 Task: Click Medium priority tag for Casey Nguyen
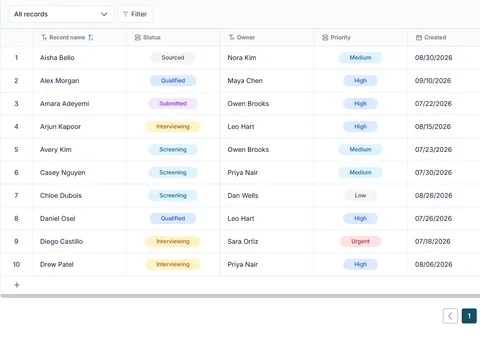[x=360, y=173]
